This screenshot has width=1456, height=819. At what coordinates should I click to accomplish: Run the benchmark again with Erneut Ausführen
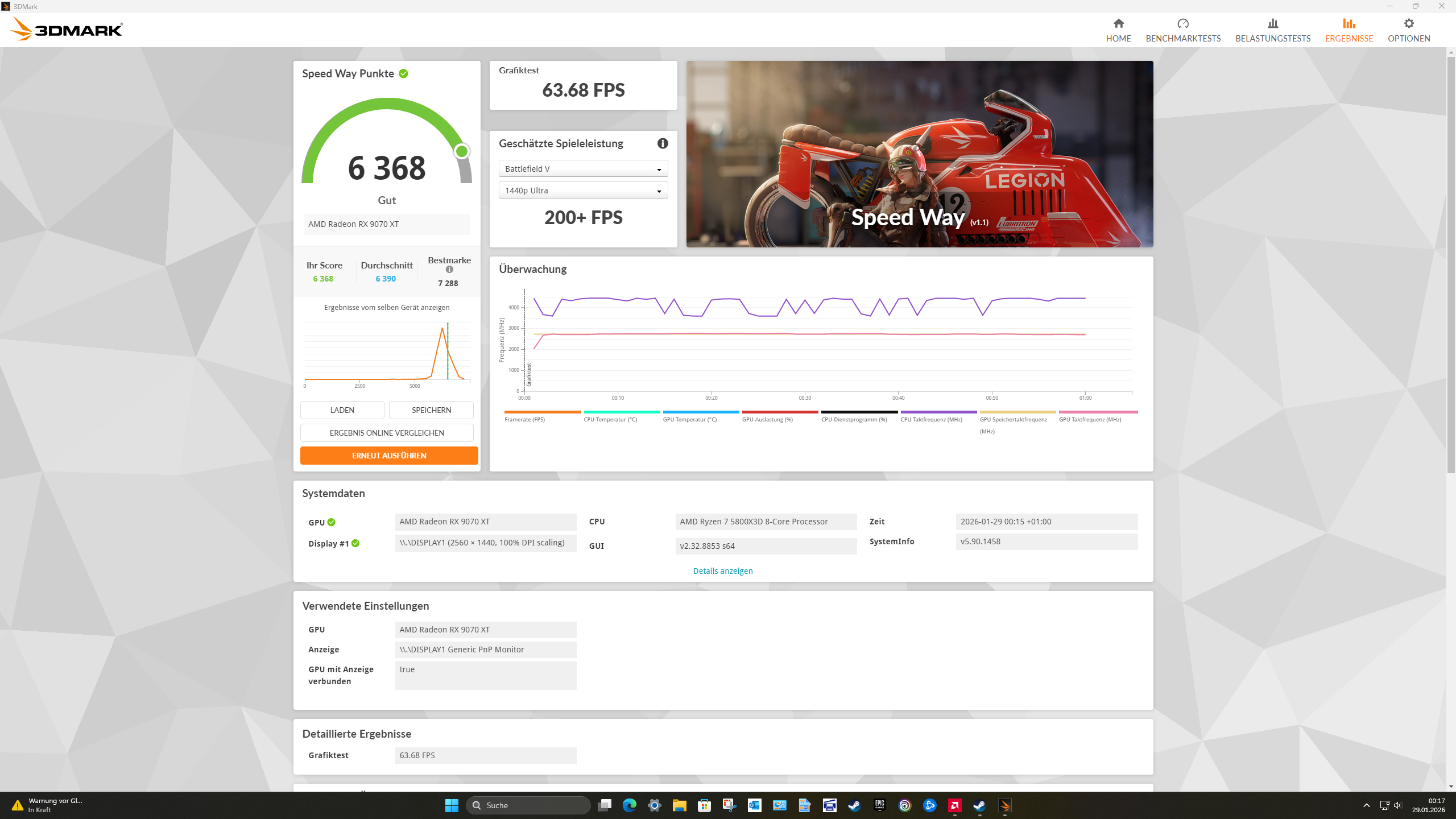(389, 455)
